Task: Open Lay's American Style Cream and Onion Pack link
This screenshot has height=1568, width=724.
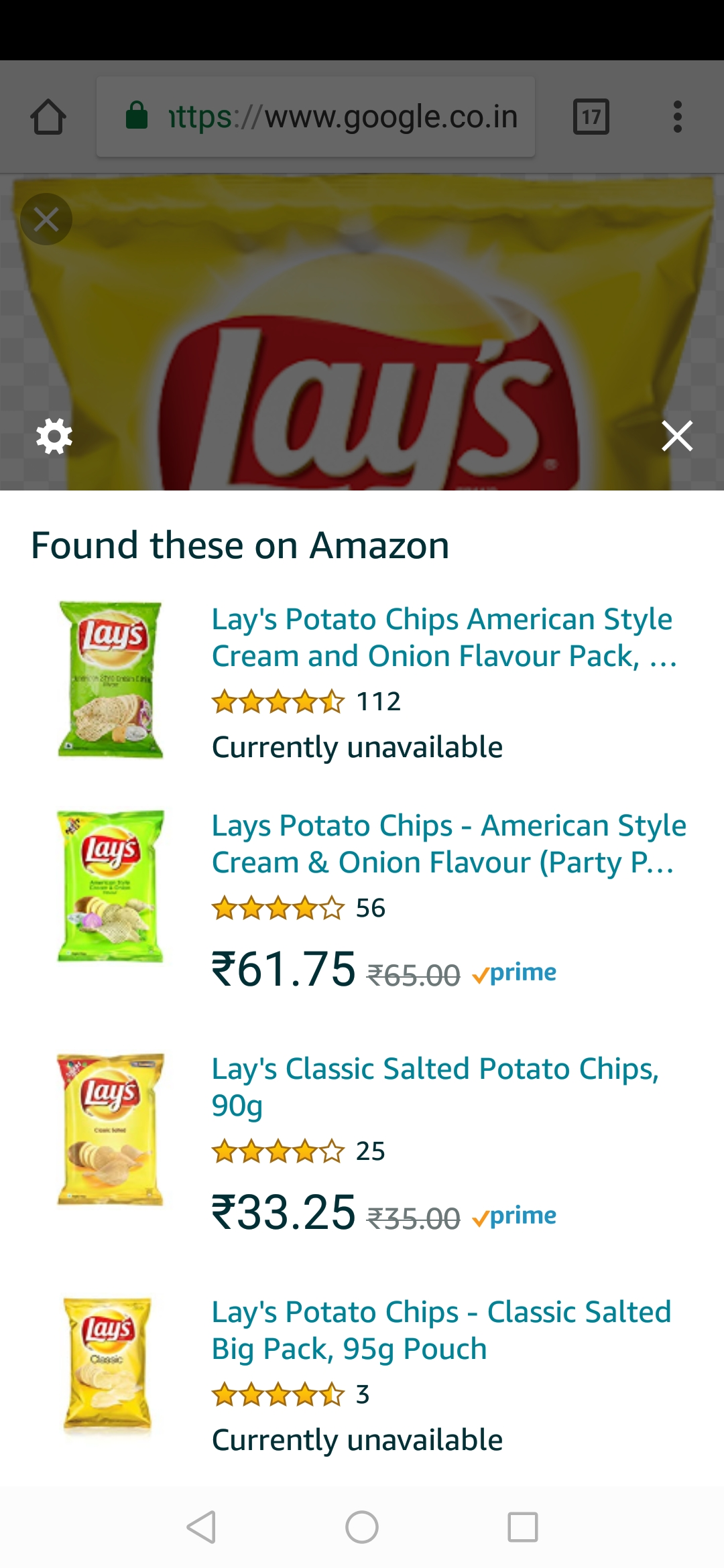Action: [x=444, y=637]
